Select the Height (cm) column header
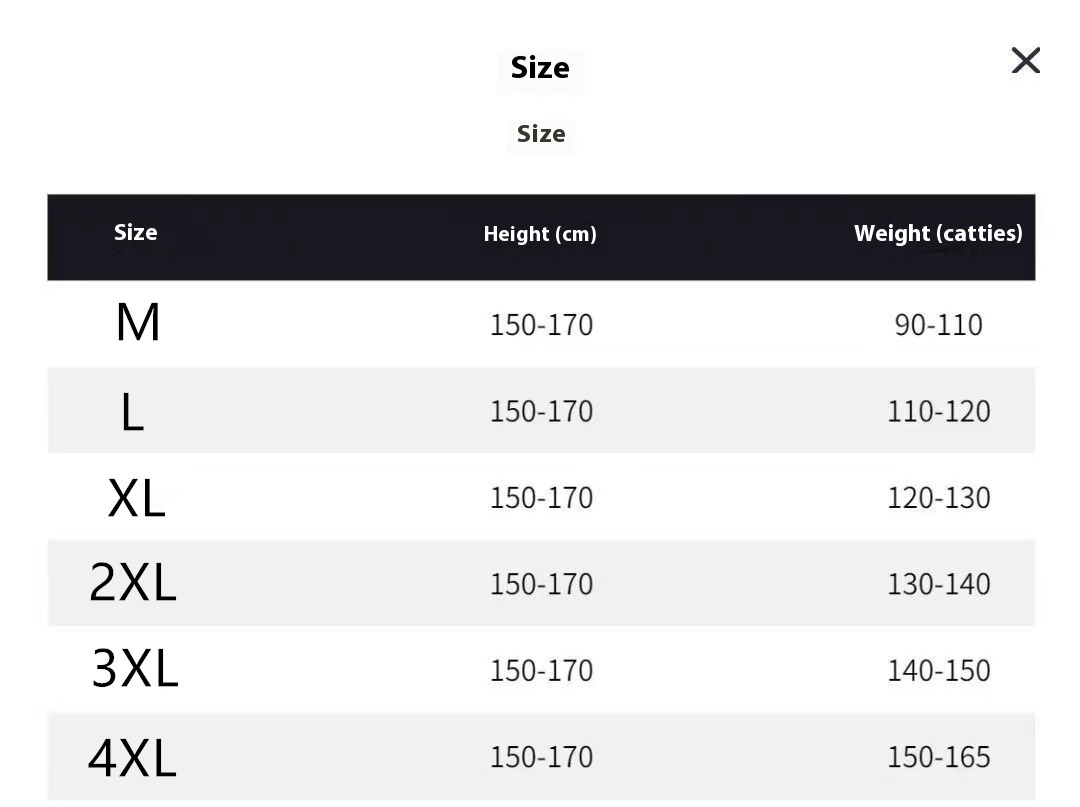 [x=540, y=234]
